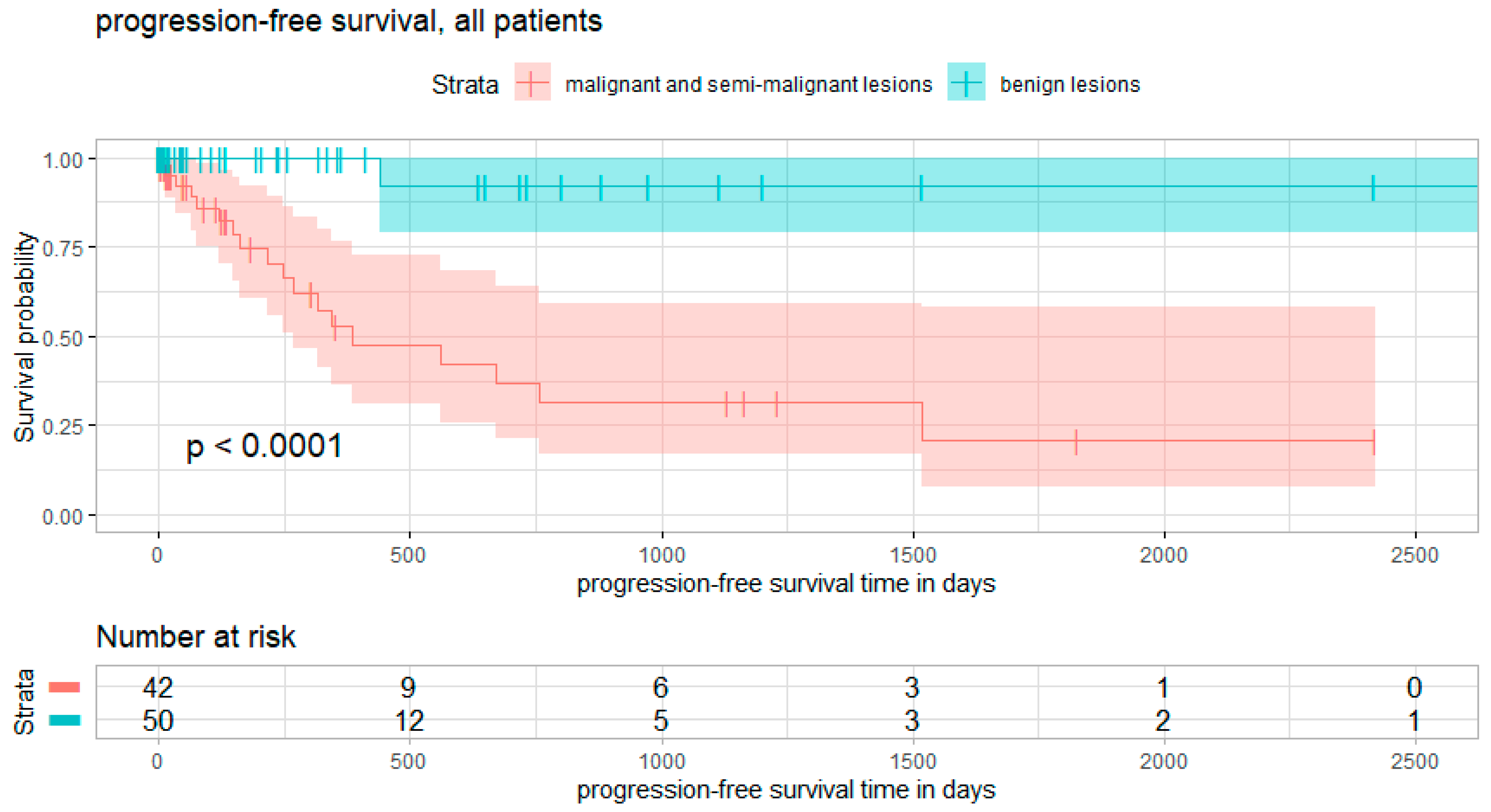The height and width of the screenshot is (812, 1491).
Task: Select the value 42 in the risk table
Action: [157, 688]
